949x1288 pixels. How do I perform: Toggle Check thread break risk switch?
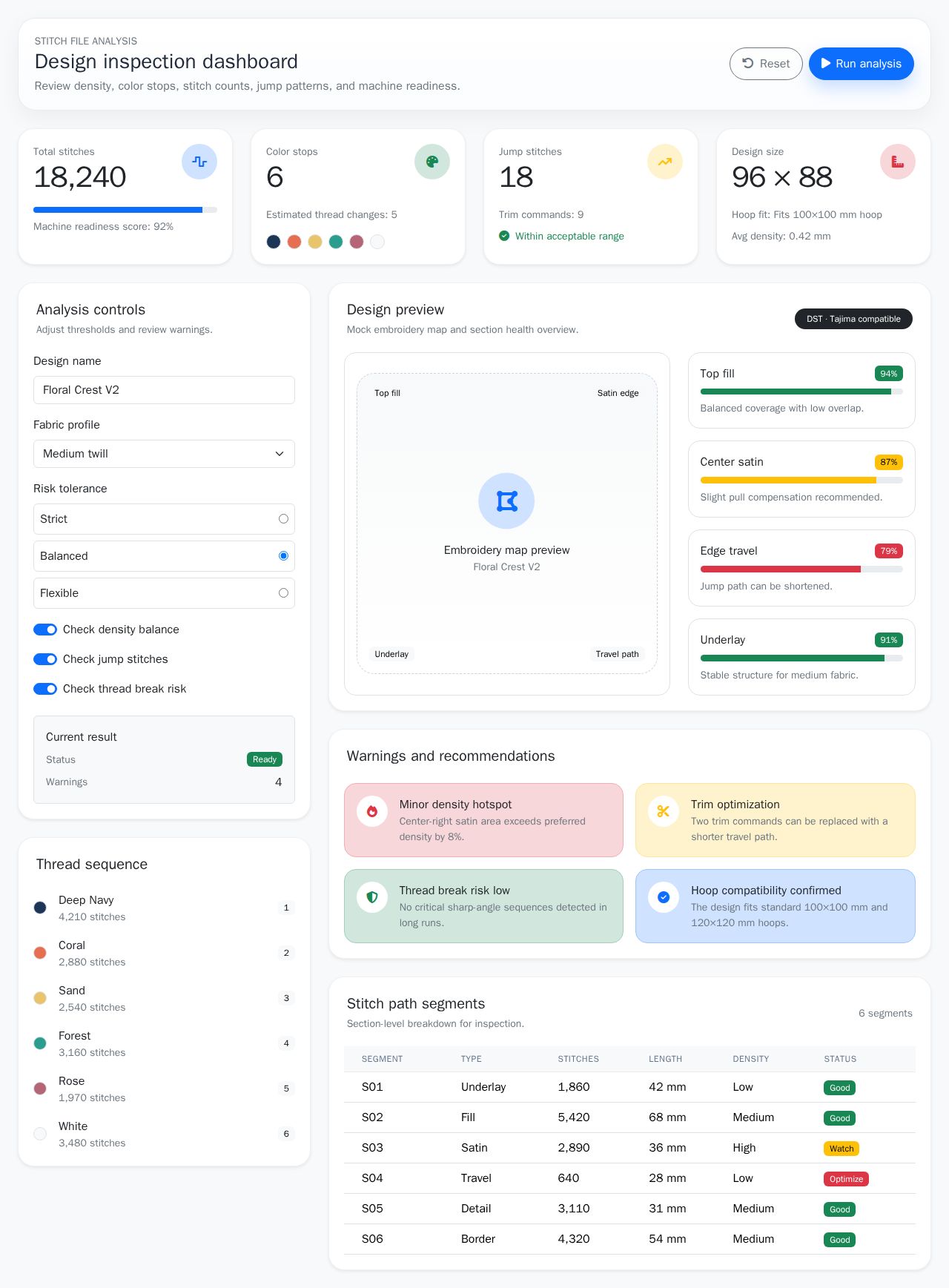click(45, 689)
